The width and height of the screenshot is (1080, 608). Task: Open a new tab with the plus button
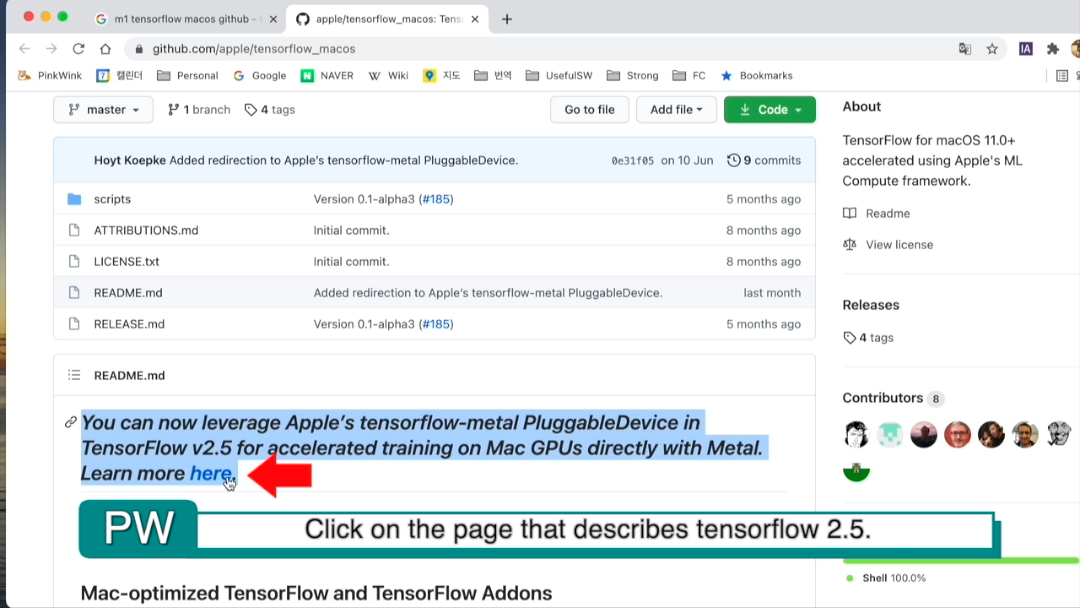click(507, 19)
